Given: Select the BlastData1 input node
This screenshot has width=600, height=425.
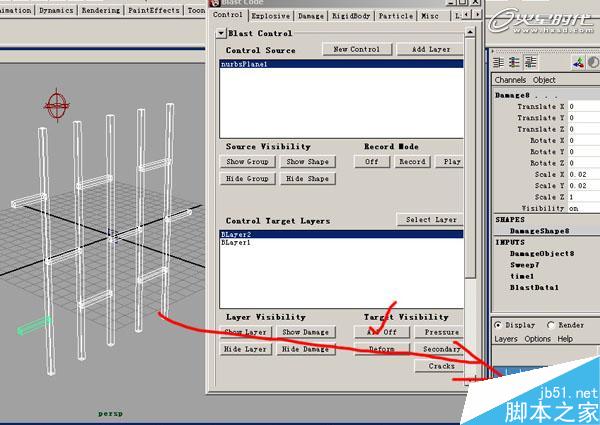Looking at the screenshot, I should [x=534, y=287].
